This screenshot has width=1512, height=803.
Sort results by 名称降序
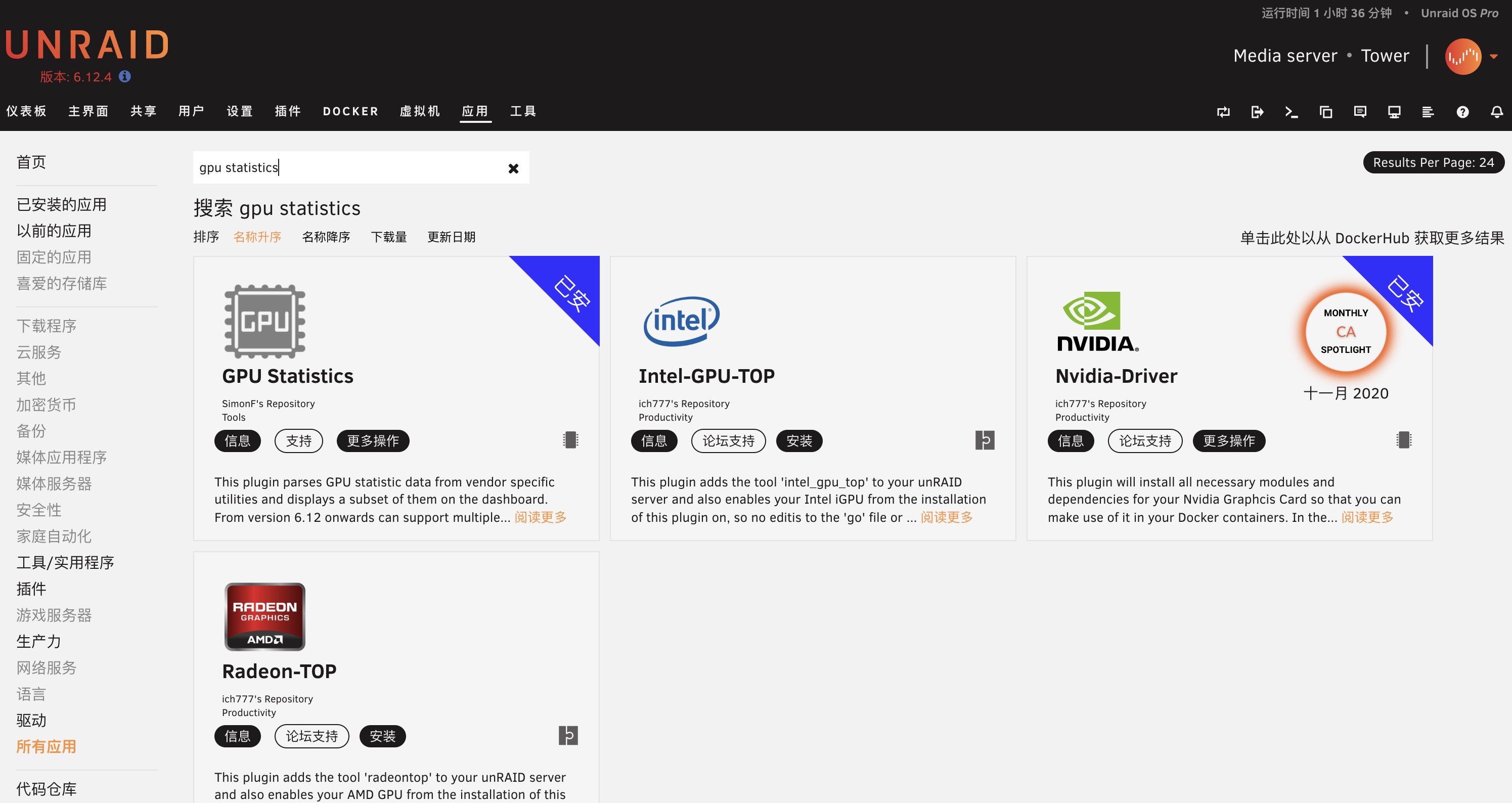(x=326, y=237)
